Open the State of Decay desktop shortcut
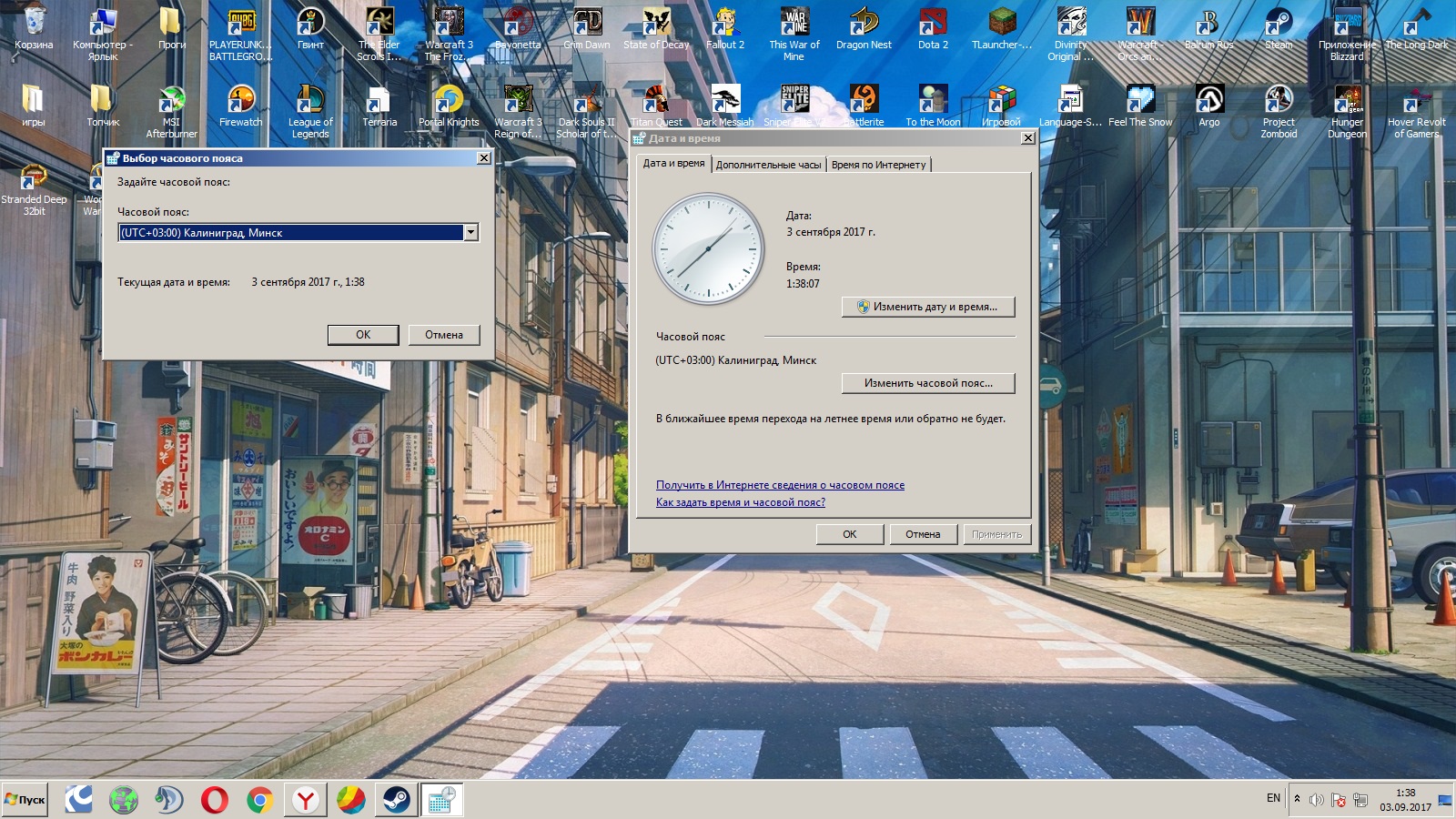Screen dimensions: 1456x819 pyautogui.click(x=656, y=29)
